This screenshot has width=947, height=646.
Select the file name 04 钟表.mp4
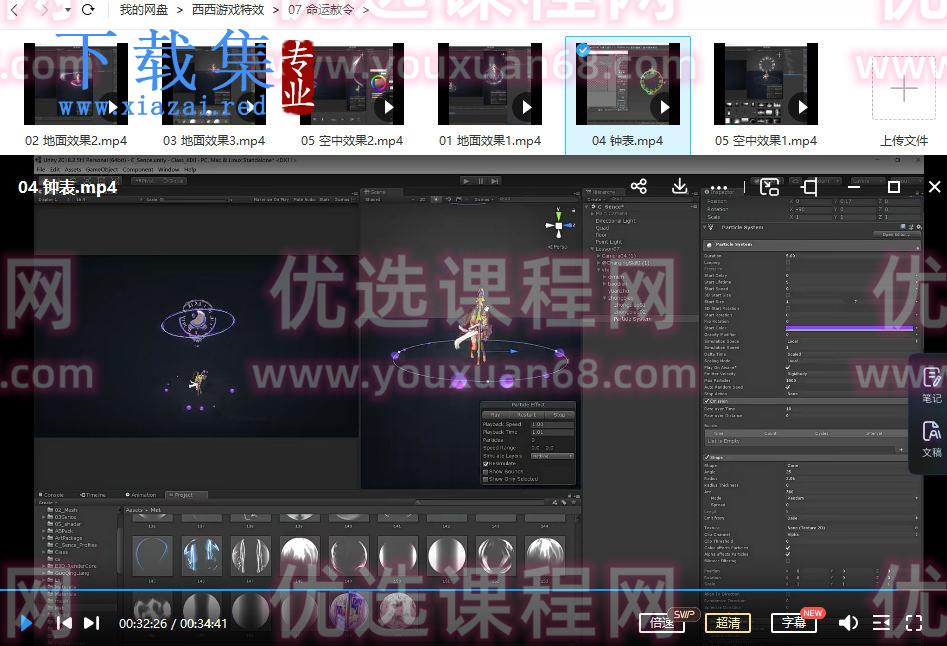[628, 141]
